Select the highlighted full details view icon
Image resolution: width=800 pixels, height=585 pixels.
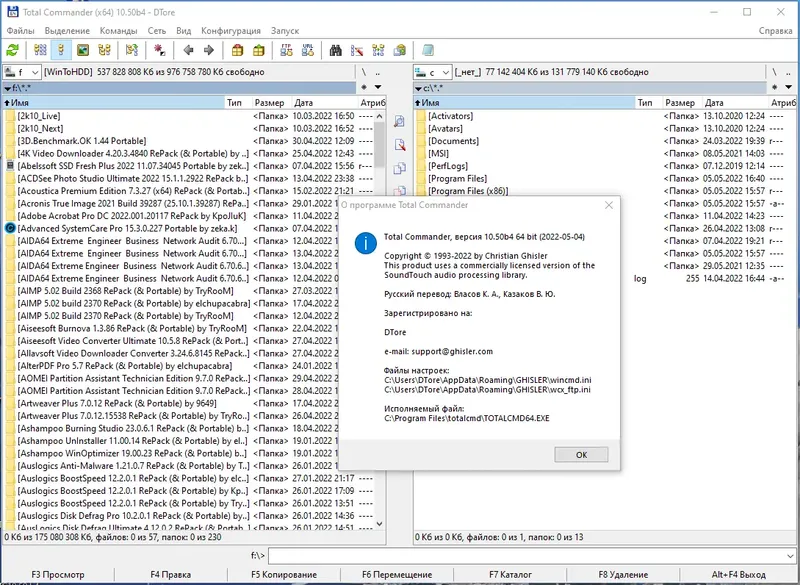coord(61,50)
